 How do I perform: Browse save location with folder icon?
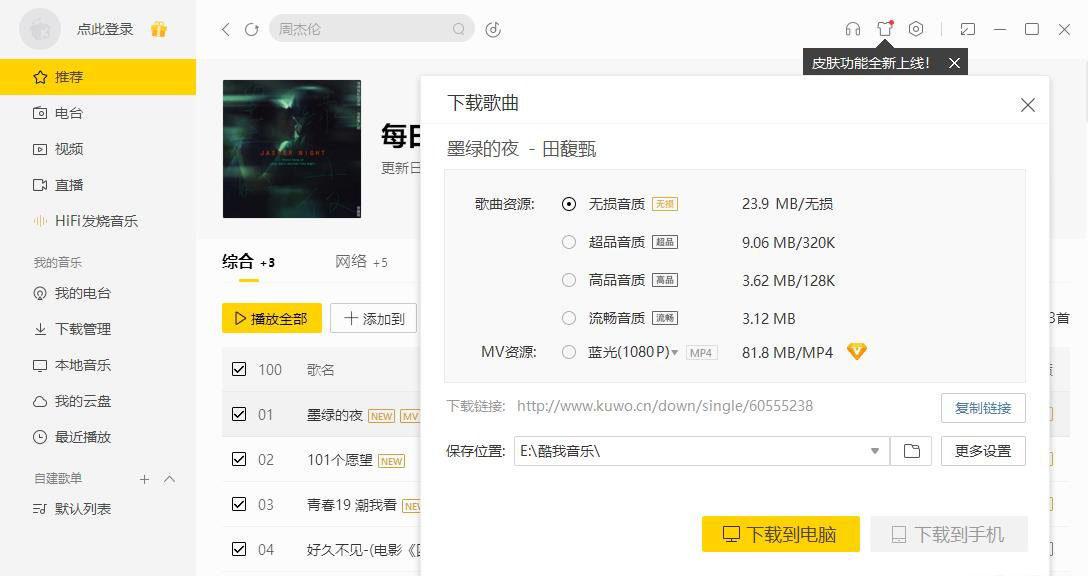[x=911, y=451]
